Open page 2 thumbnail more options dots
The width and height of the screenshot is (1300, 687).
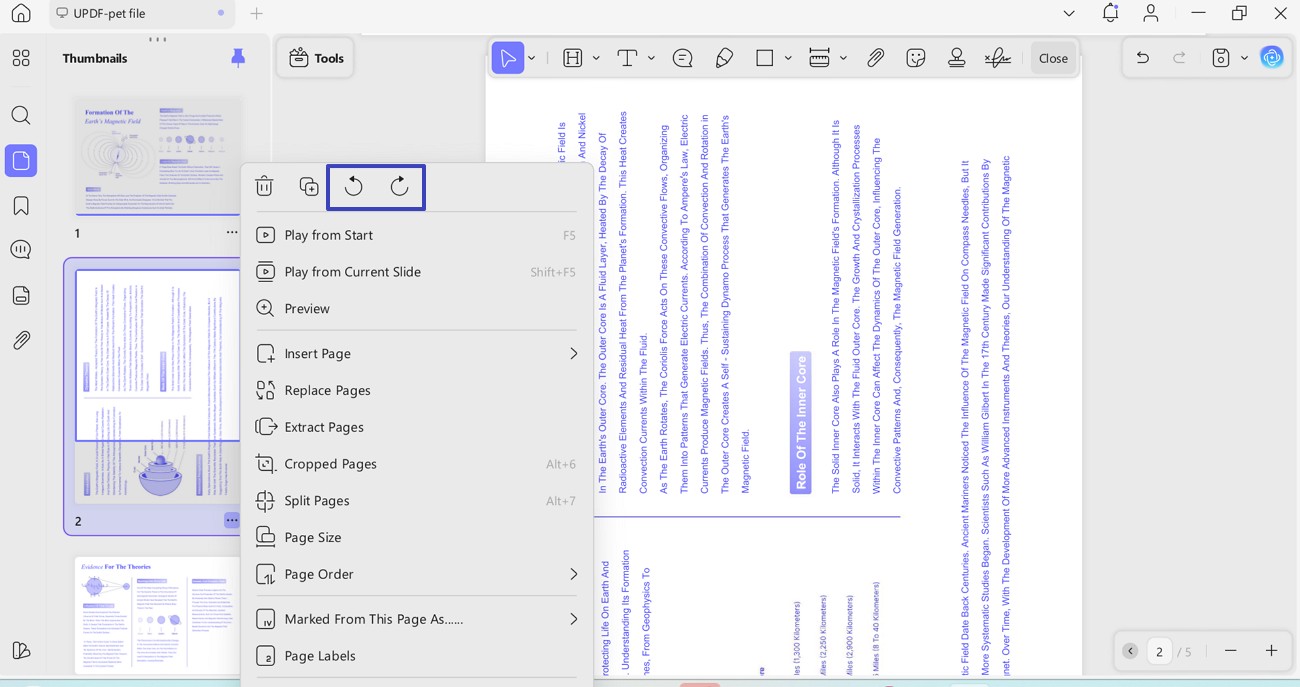click(x=232, y=520)
